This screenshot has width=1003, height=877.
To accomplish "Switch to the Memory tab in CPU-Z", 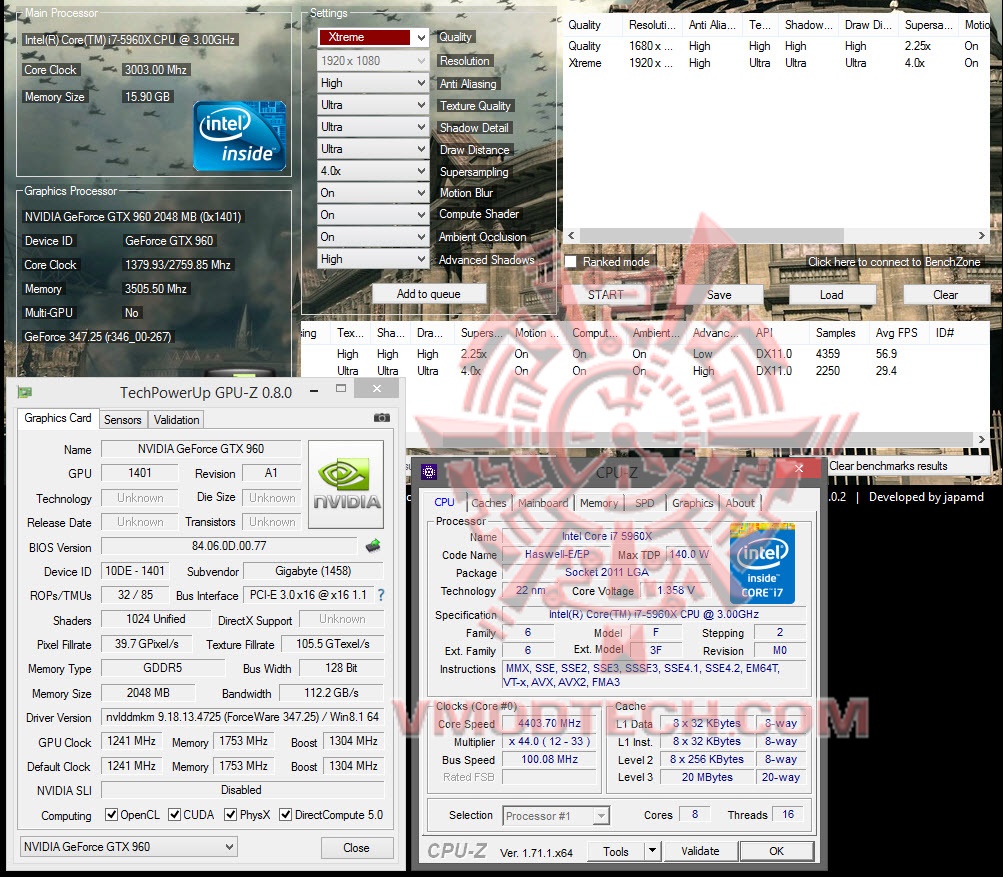I will click(599, 503).
